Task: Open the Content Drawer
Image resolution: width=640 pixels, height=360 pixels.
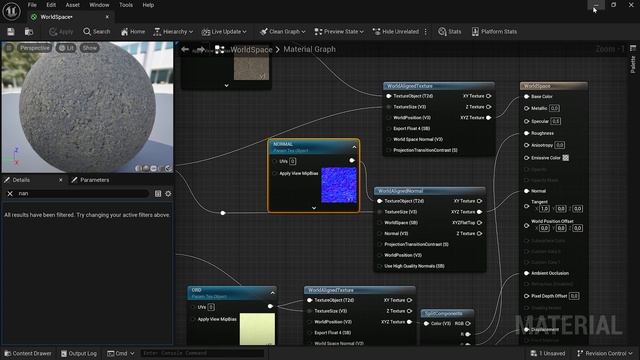Action: (28, 353)
